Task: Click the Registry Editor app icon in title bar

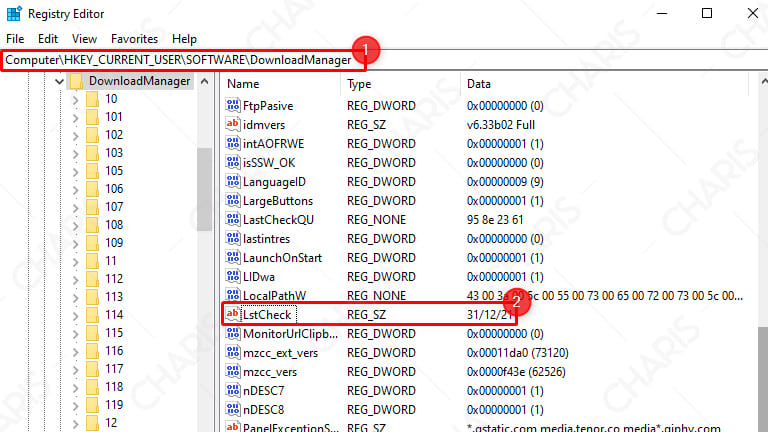Action: pyautogui.click(x=14, y=13)
